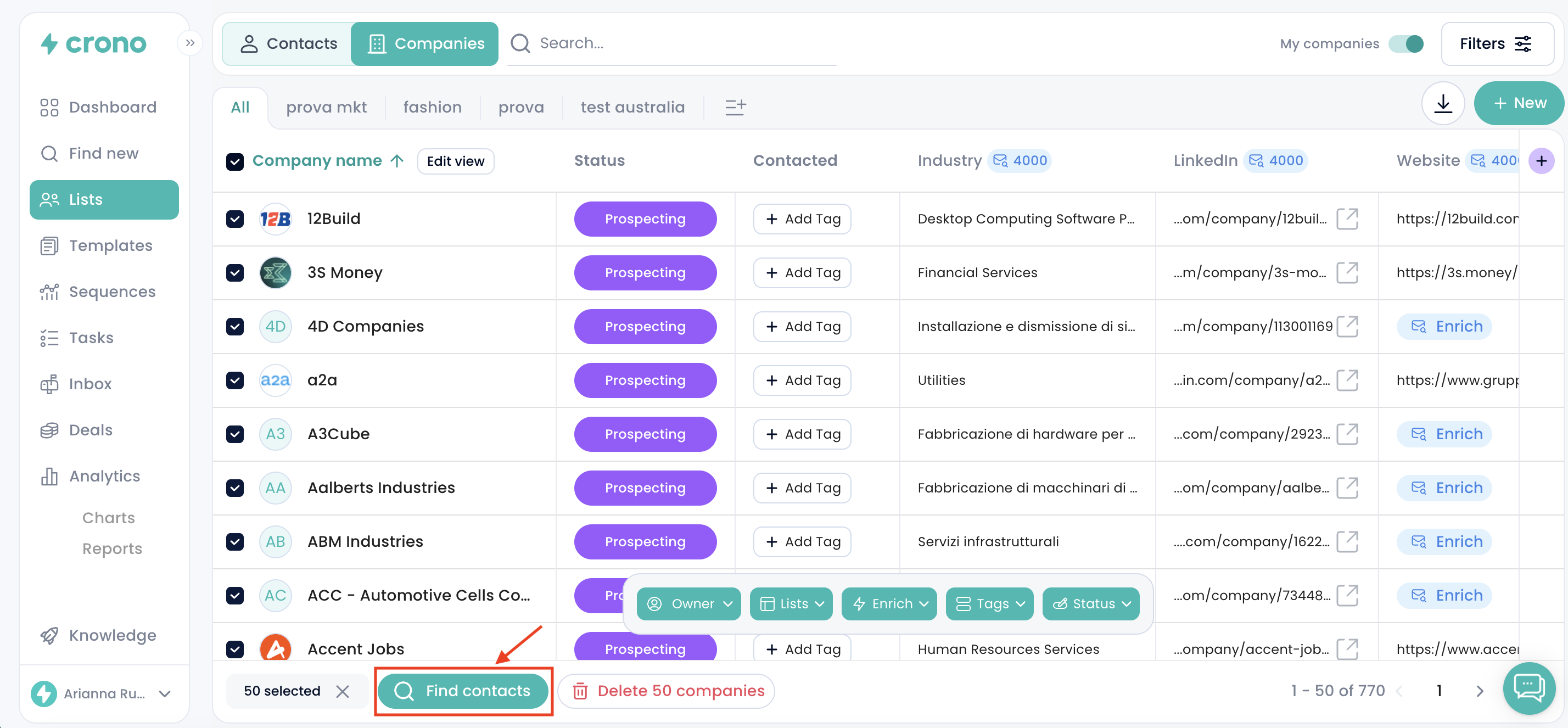
Task: Enrich the 4D Companies website
Action: (x=1444, y=327)
